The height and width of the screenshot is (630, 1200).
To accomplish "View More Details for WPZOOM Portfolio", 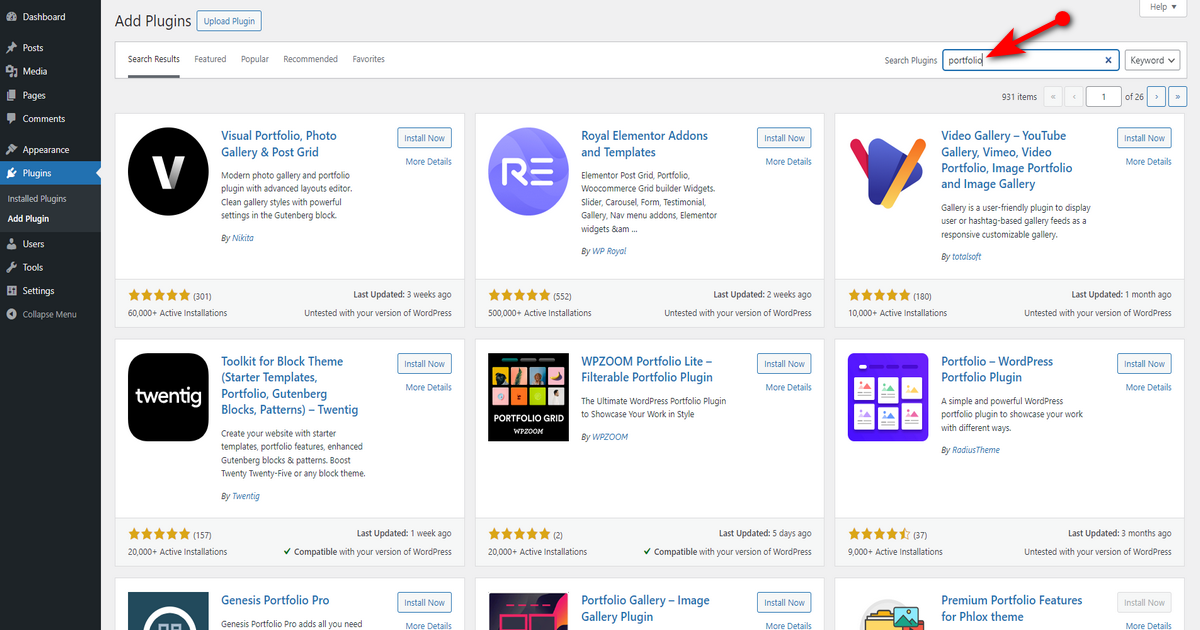I will [x=788, y=388].
